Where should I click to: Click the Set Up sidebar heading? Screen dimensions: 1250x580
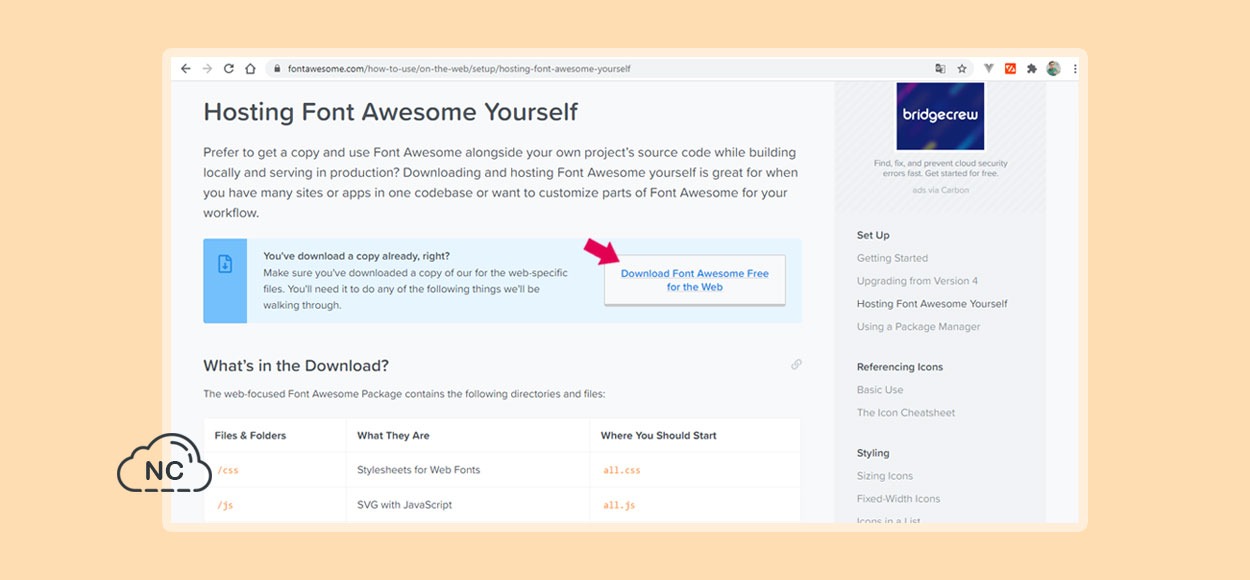tap(873, 235)
